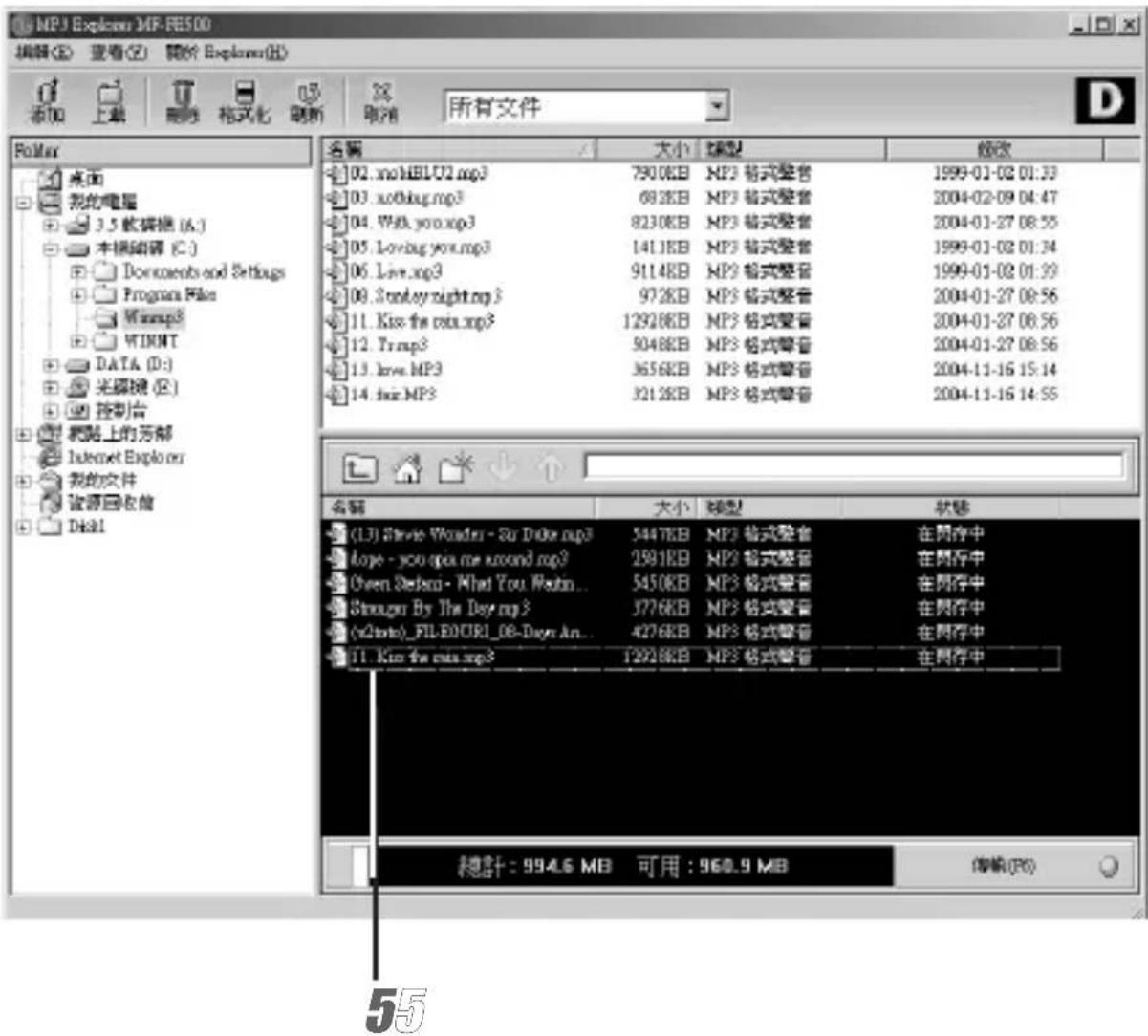Expand the WINNT folder
This screenshot has width=1148, height=1036.
[78, 341]
